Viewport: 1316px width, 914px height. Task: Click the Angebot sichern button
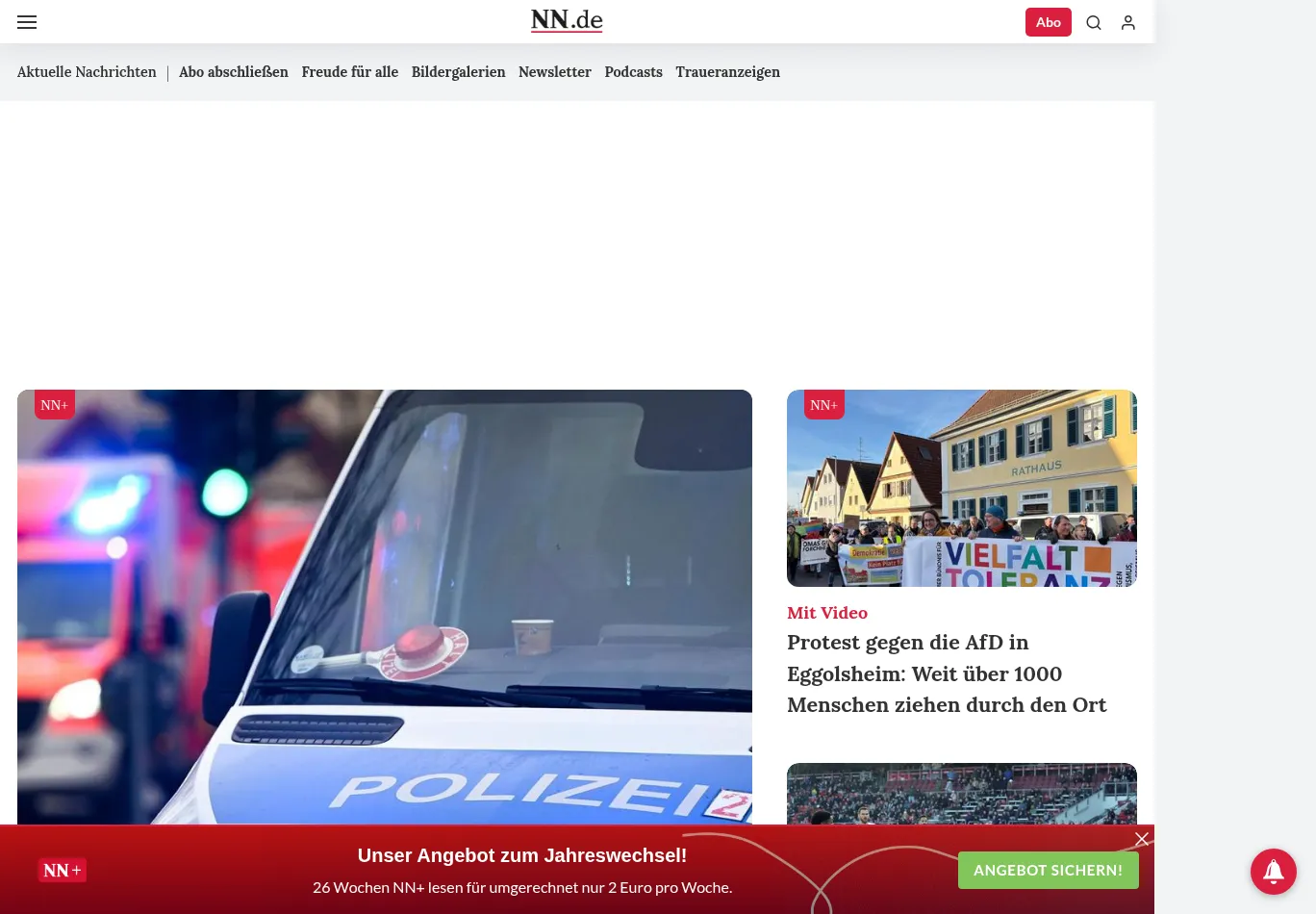(x=1048, y=870)
